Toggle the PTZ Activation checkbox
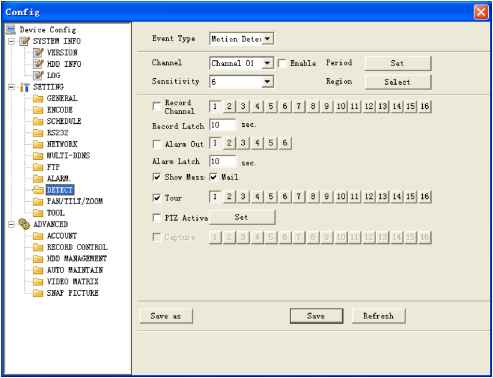This screenshot has width=493, height=378. click(x=156, y=218)
